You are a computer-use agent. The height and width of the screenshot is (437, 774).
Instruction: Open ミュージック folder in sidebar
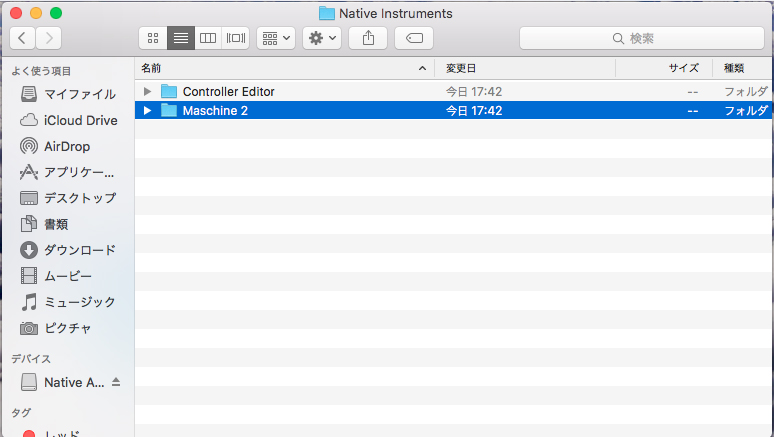tap(79, 302)
